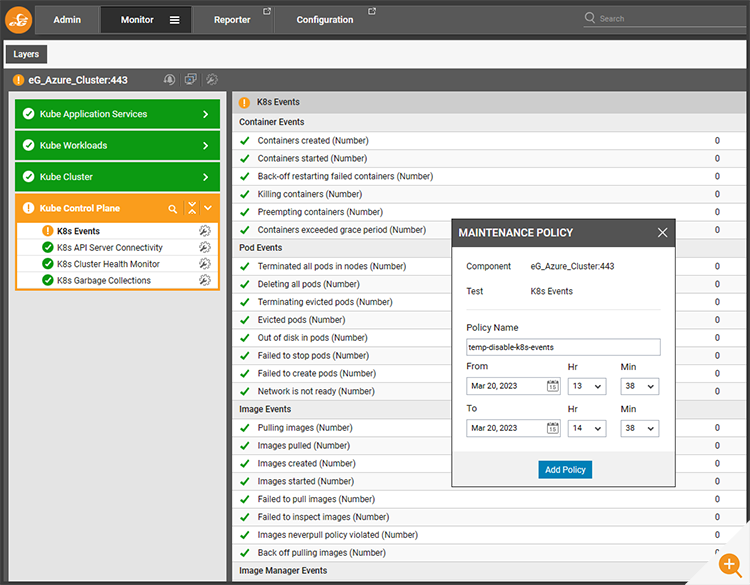The height and width of the screenshot is (585, 750).
Task: Click the top Search box
Action: click(x=665, y=19)
